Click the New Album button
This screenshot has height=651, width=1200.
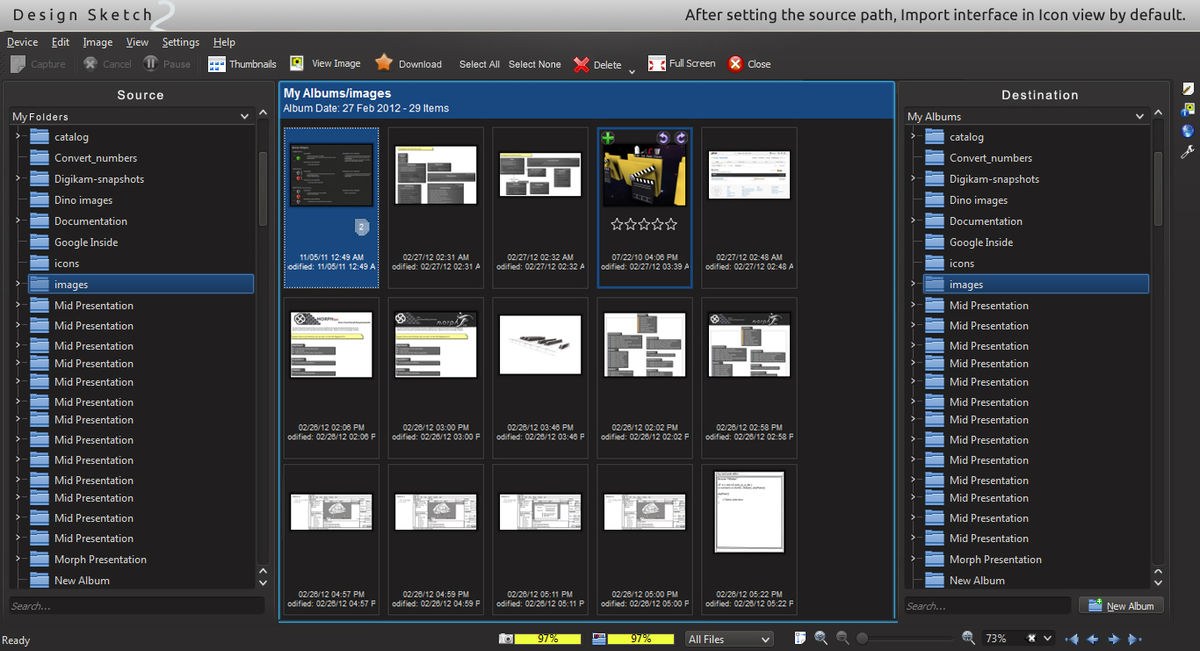(1121, 606)
